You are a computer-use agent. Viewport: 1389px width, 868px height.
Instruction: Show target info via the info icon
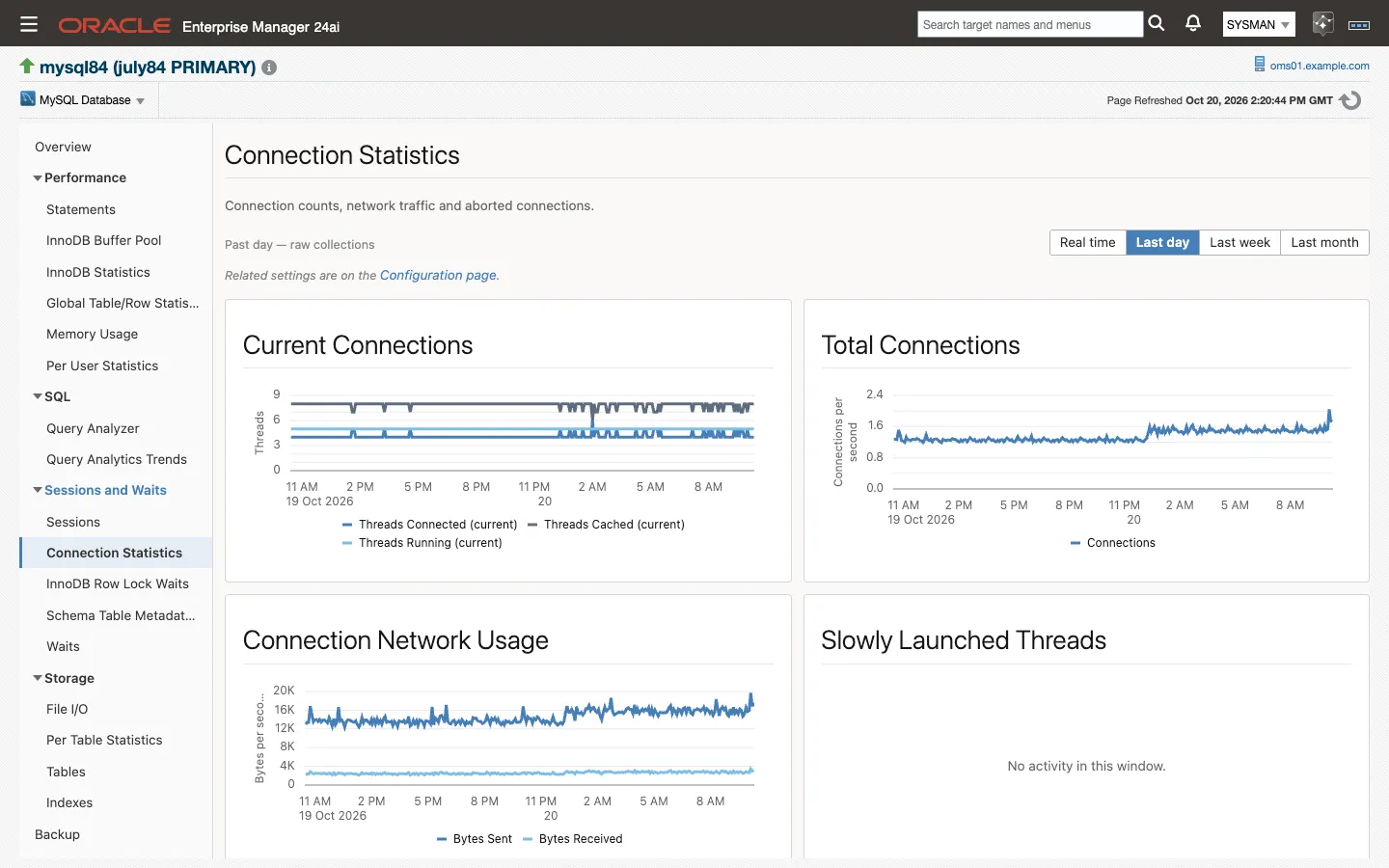tap(269, 68)
